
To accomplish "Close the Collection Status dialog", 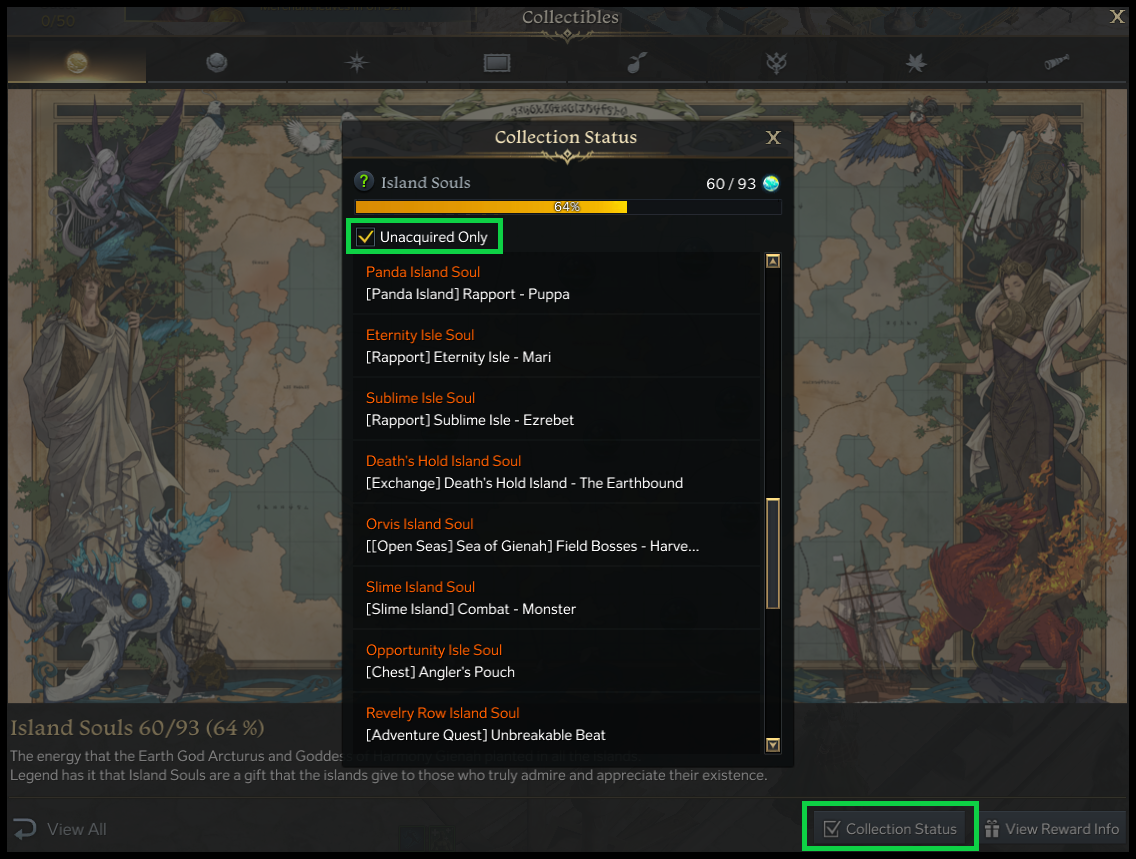I will click(774, 138).
